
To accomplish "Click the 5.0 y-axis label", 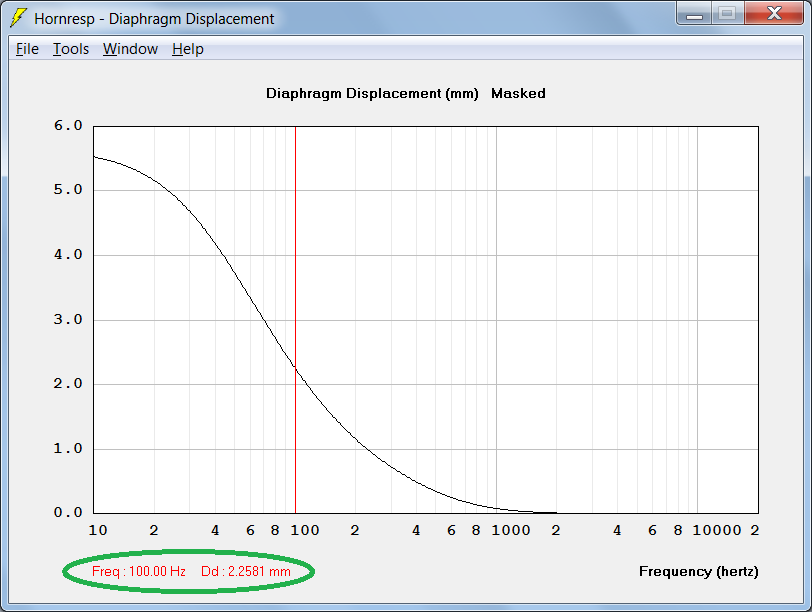I will pos(68,190).
